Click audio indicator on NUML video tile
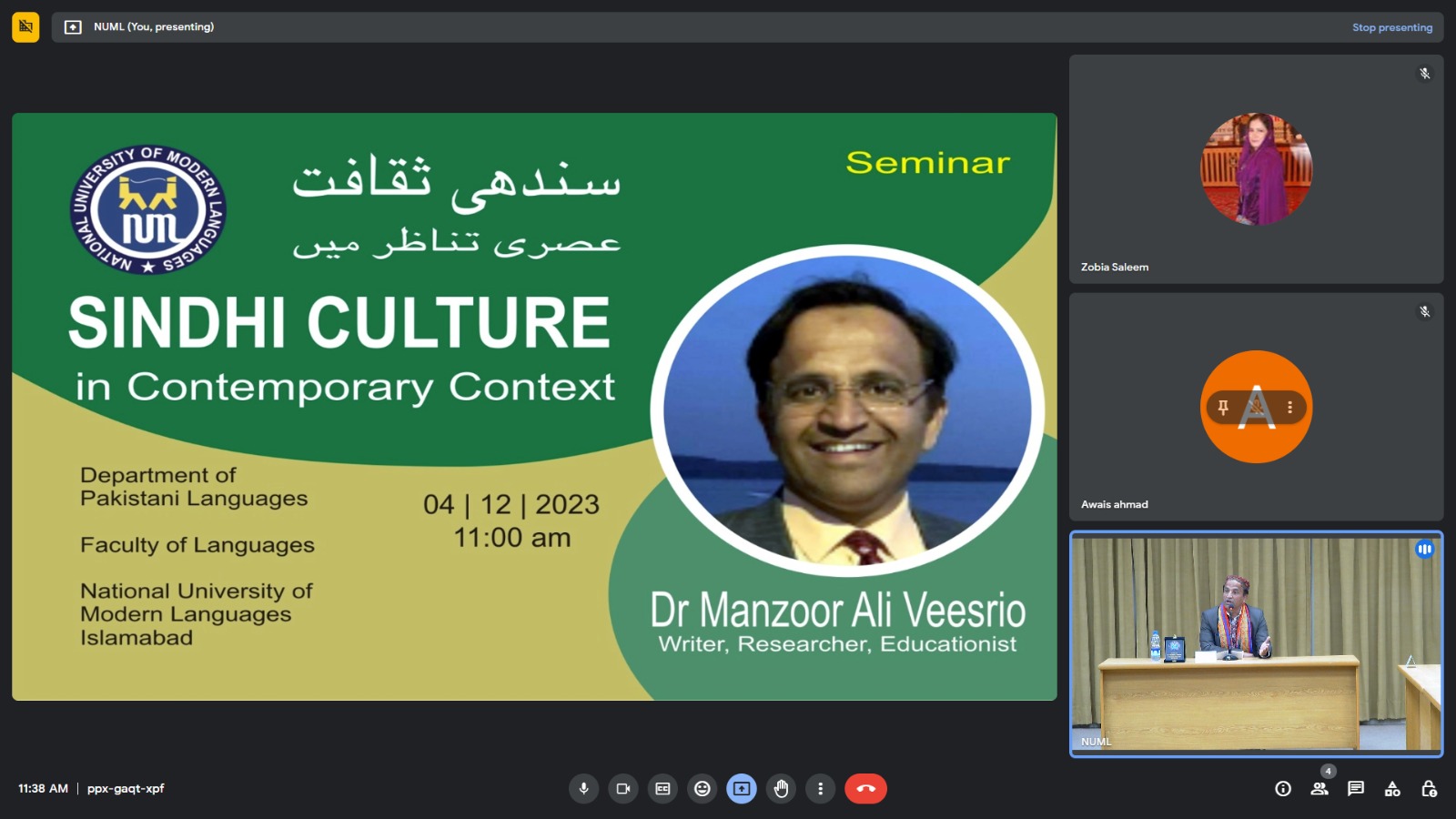Screen dimensions: 1456x819 click(x=1424, y=549)
